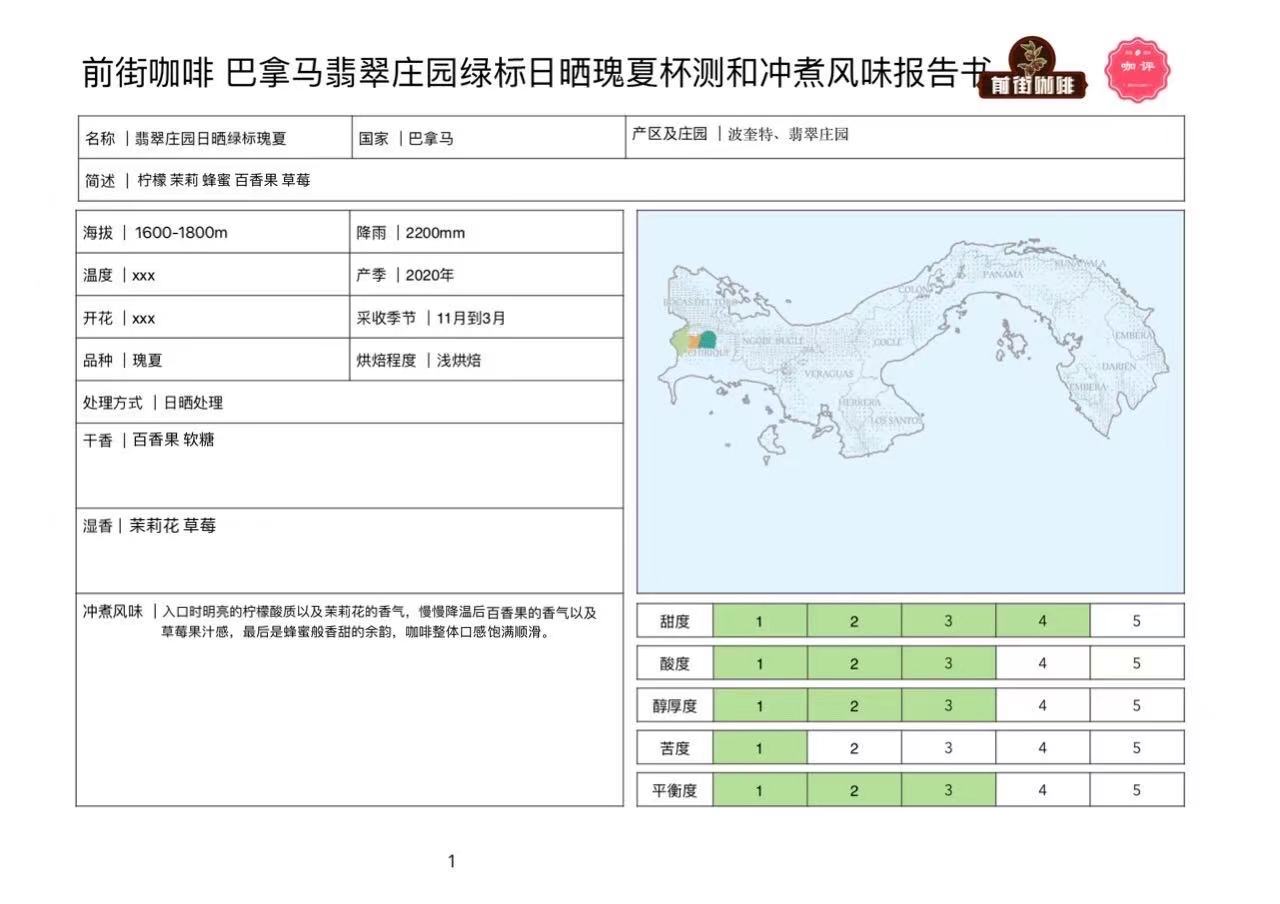Select score 4 in the 酸度 row
1280x904 pixels.
point(1042,663)
